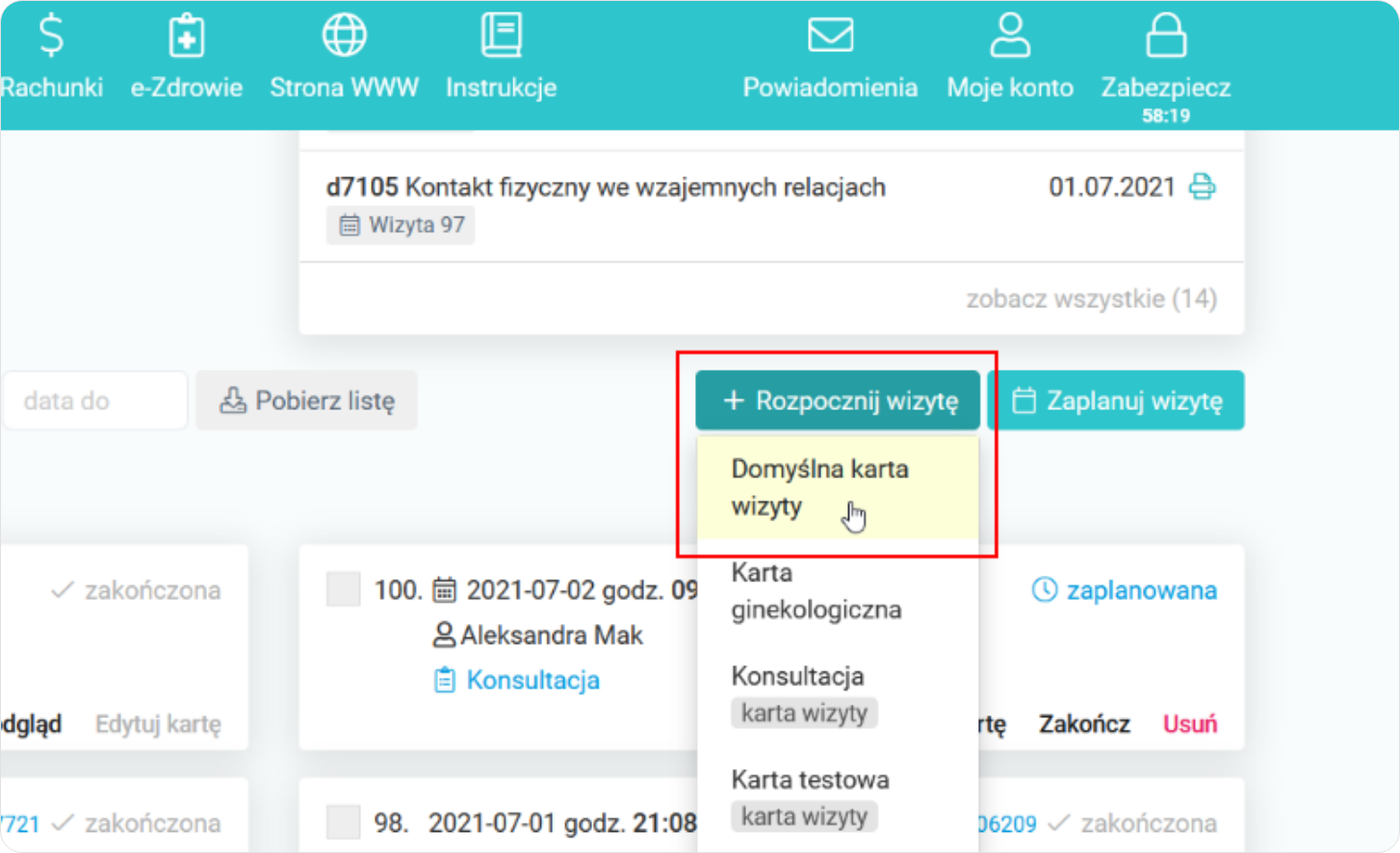Viewport: 1400px width, 853px height.
Task: Click patient name Aleksandra Mak
Action: (x=551, y=635)
